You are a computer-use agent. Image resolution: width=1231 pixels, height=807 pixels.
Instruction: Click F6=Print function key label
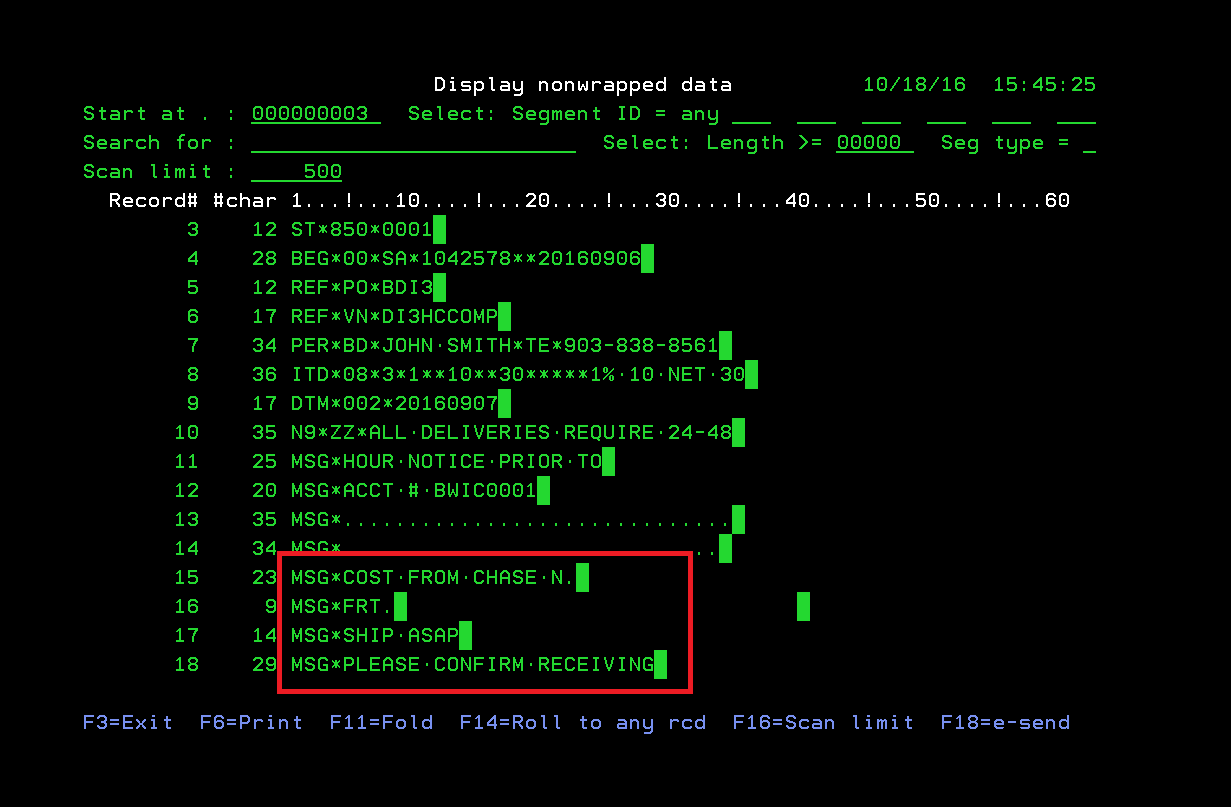(x=251, y=722)
